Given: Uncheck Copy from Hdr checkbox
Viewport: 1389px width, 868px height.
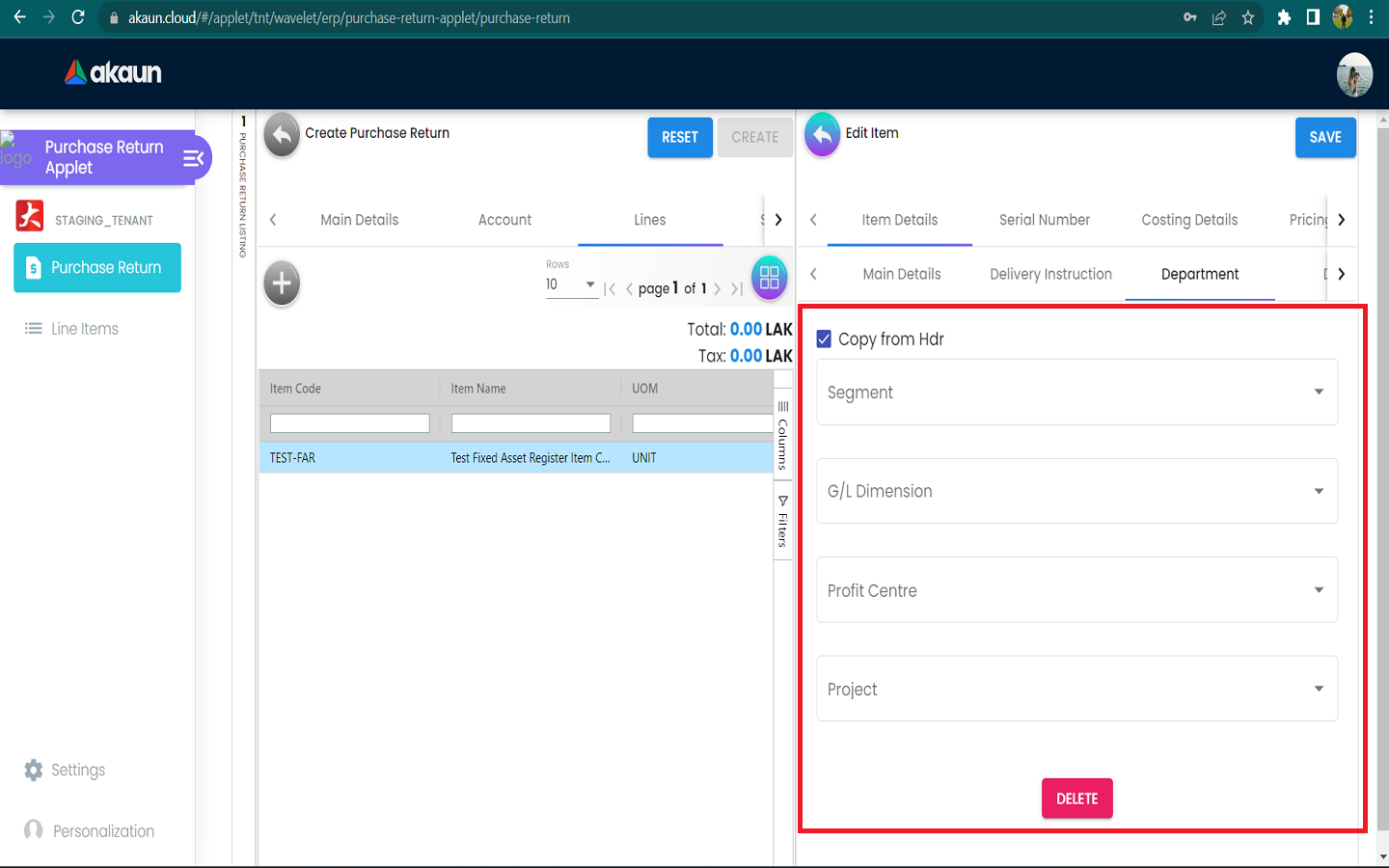Looking at the screenshot, I should [824, 339].
